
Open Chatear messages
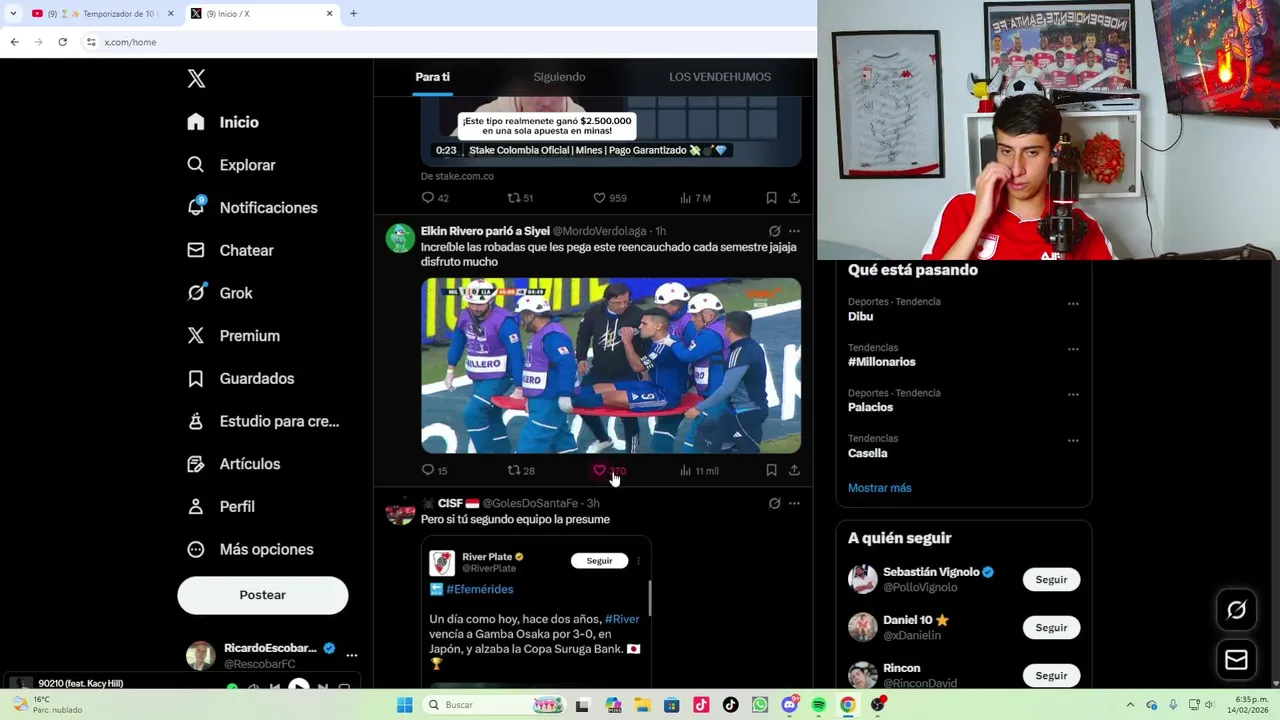click(x=230, y=250)
